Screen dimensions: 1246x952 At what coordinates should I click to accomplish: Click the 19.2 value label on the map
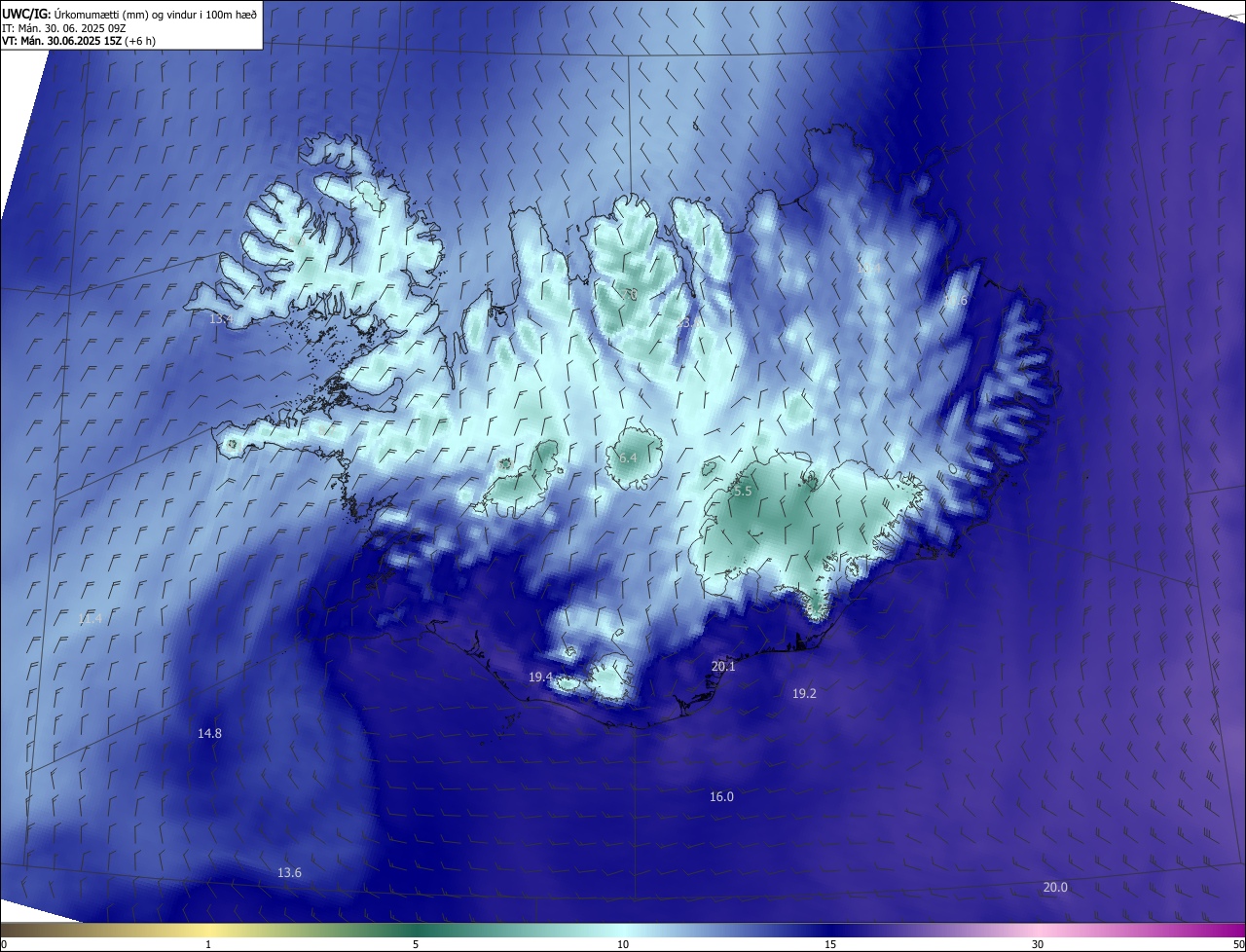(x=804, y=693)
